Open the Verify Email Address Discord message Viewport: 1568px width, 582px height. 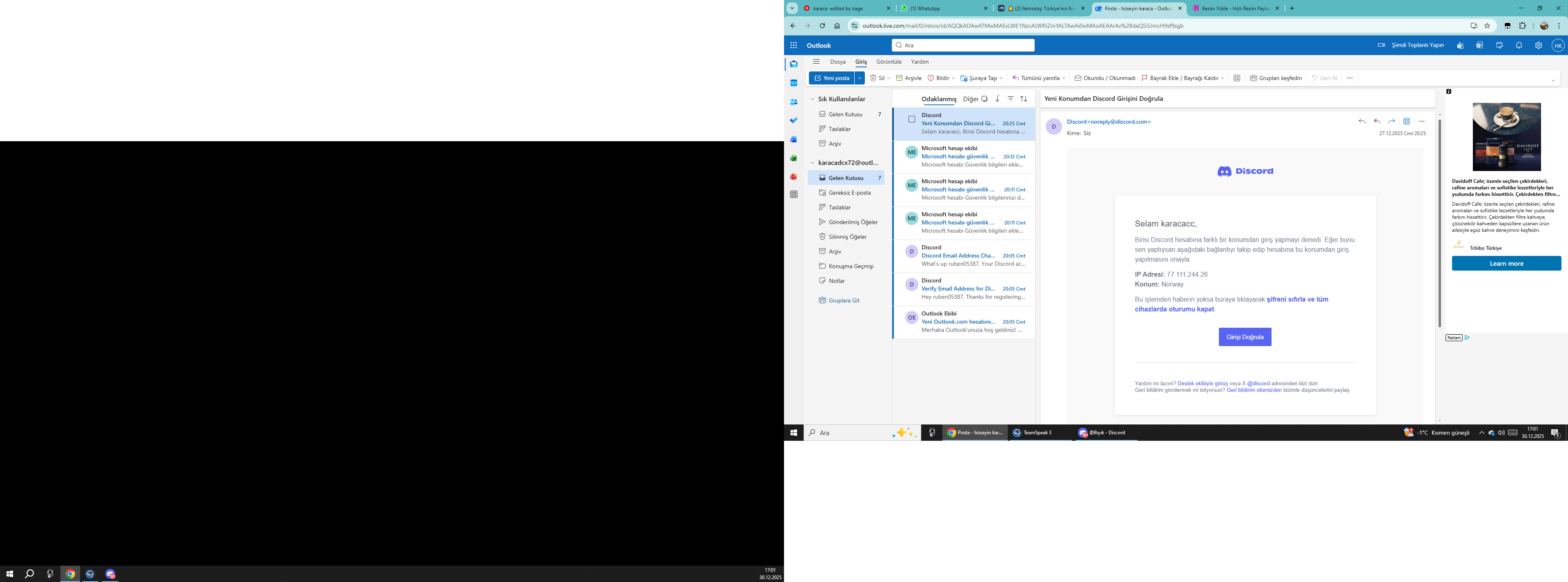[x=964, y=289]
